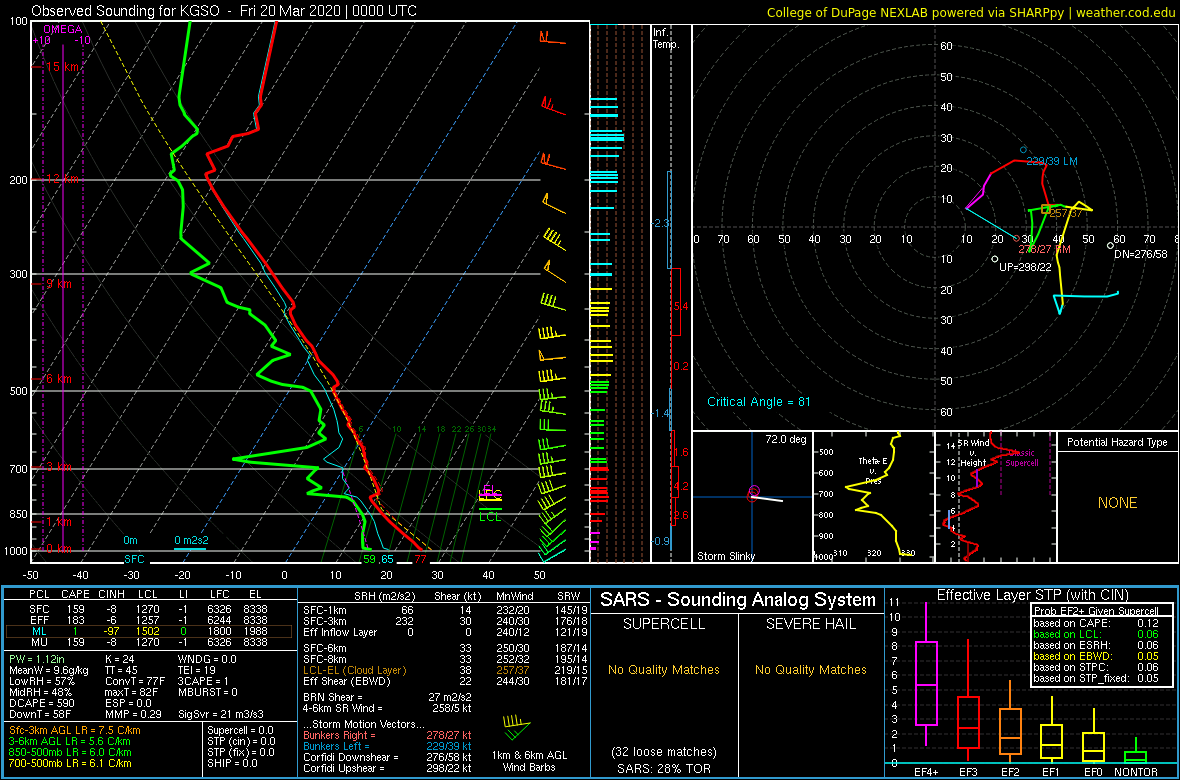The width and height of the screenshot is (1180, 780).
Task: Click the 'SARS - Sounding Analog System' heading
Action: point(738,600)
